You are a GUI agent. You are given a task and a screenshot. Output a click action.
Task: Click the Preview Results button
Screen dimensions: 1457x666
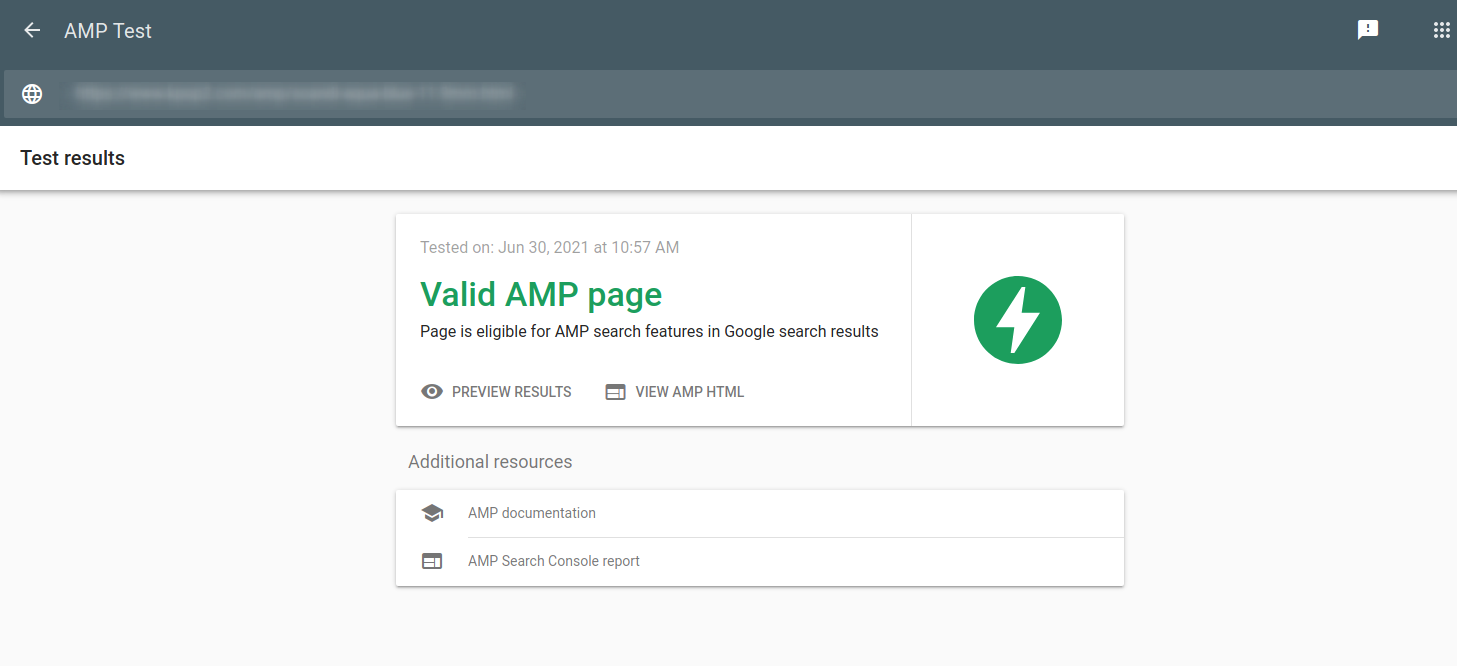497,392
